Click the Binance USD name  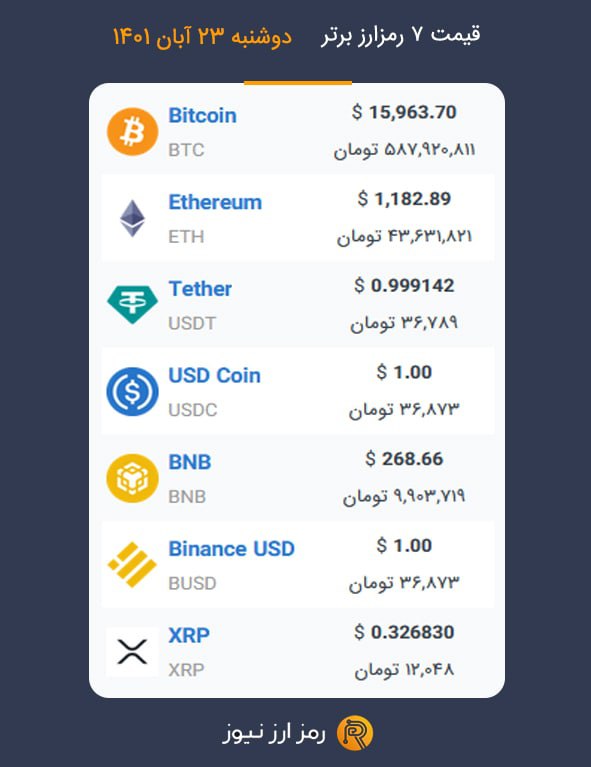[231, 549]
